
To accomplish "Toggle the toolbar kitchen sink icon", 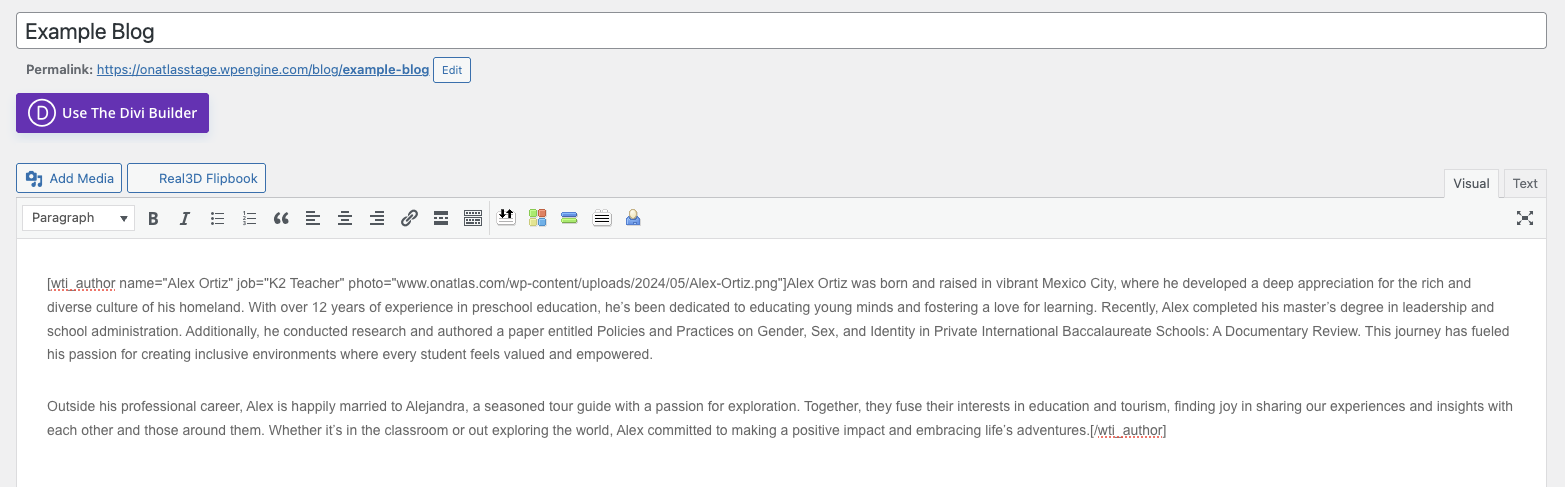I will (x=473, y=218).
